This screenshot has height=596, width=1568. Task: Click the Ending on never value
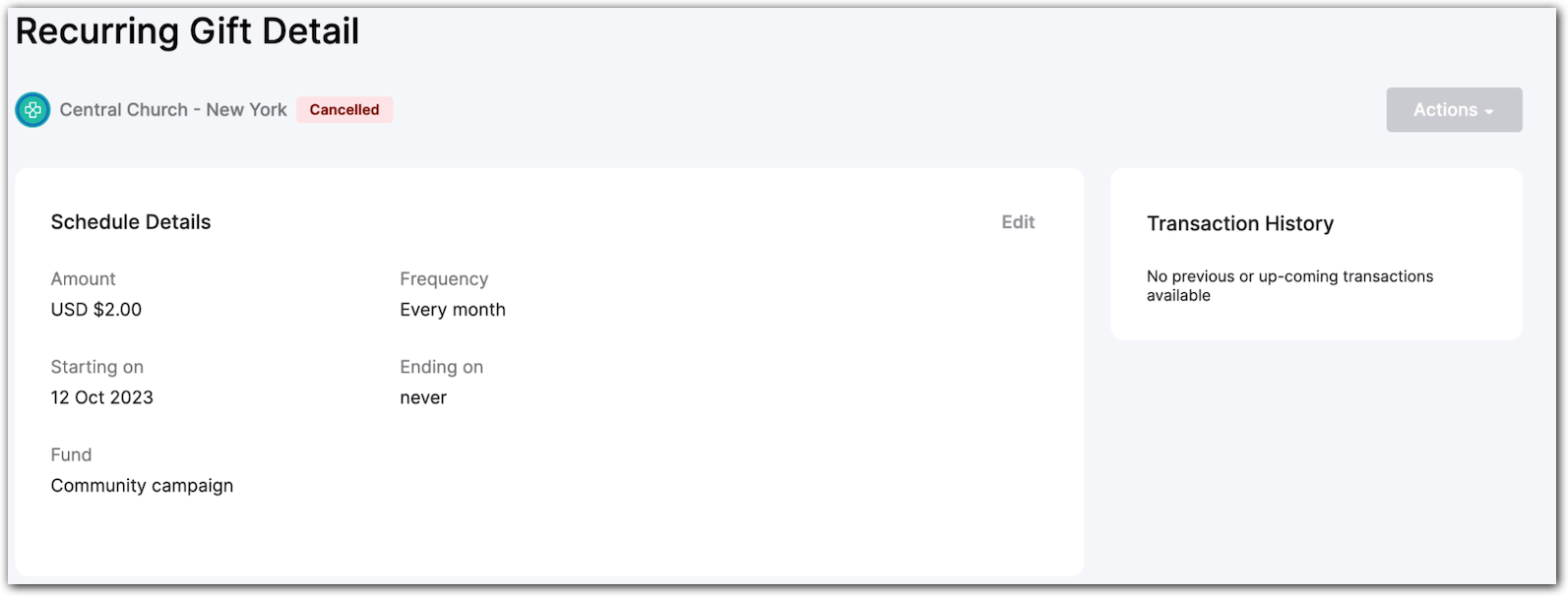(x=423, y=397)
